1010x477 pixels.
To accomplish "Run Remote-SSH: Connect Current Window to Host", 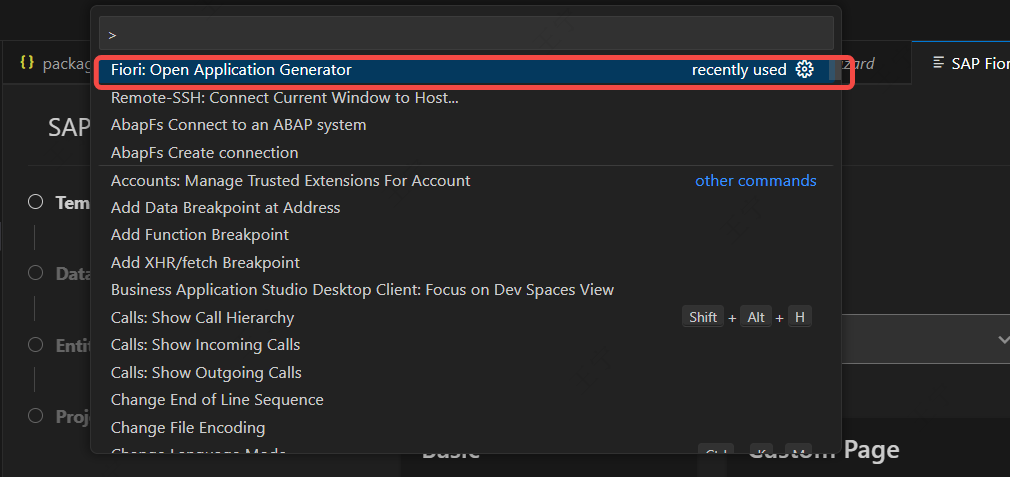I will (x=466, y=98).
